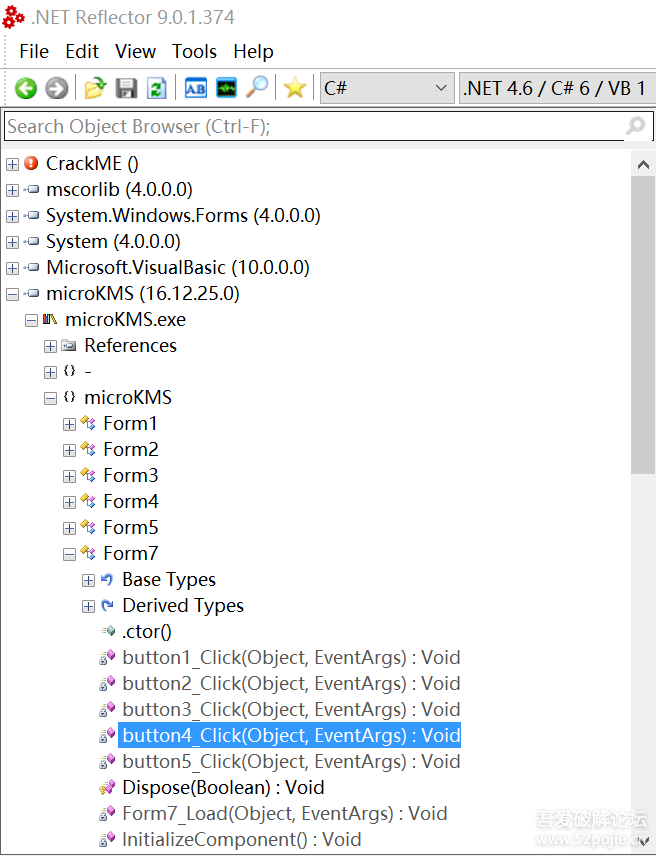
Task: Click the floppy disk Save icon
Action: tap(126, 88)
